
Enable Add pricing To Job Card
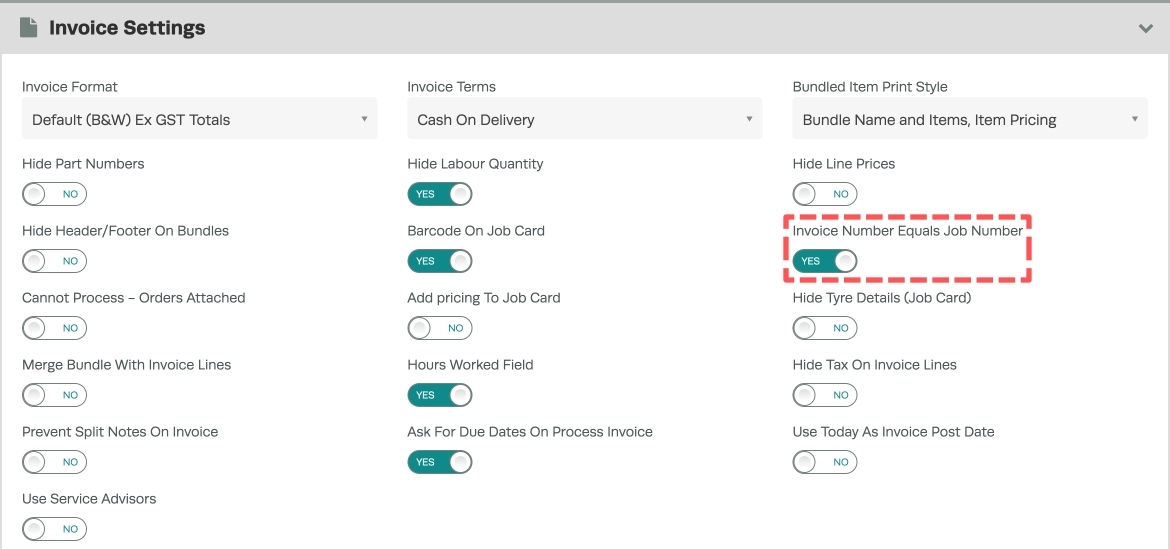[439, 328]
